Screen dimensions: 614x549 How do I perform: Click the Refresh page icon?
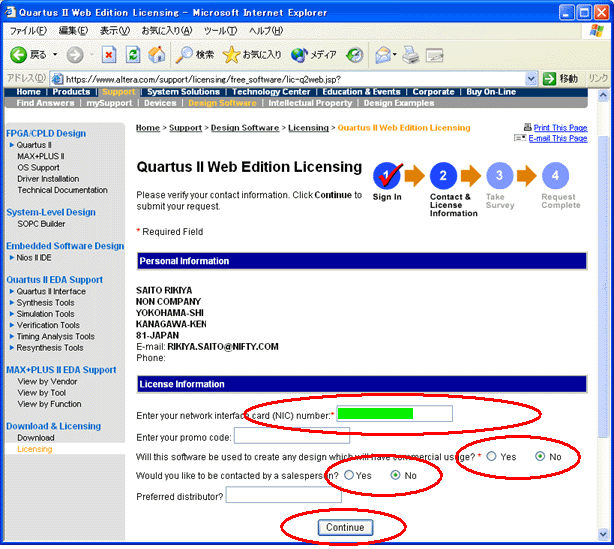133,54
